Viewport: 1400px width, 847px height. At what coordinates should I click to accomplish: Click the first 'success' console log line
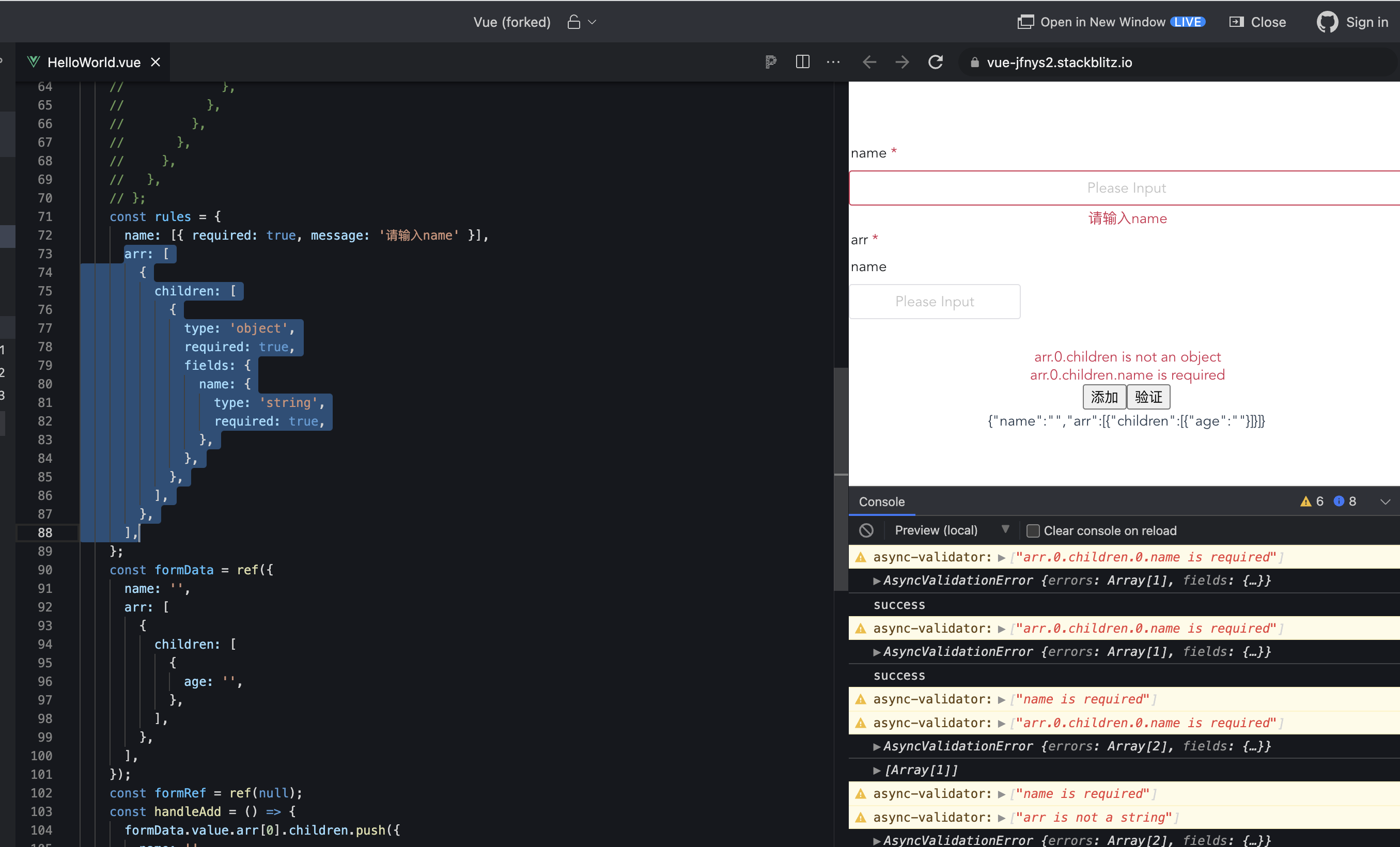click(899, 605)
